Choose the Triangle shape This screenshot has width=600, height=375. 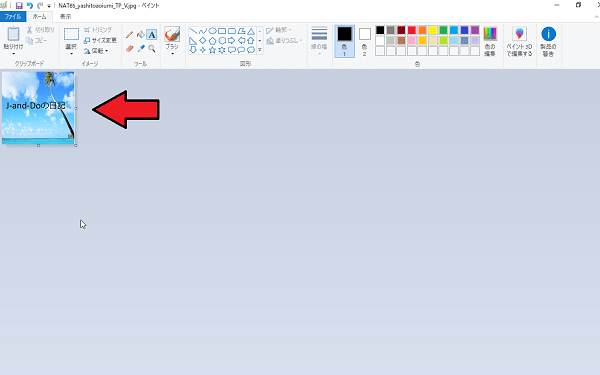(x=251, y=31)
